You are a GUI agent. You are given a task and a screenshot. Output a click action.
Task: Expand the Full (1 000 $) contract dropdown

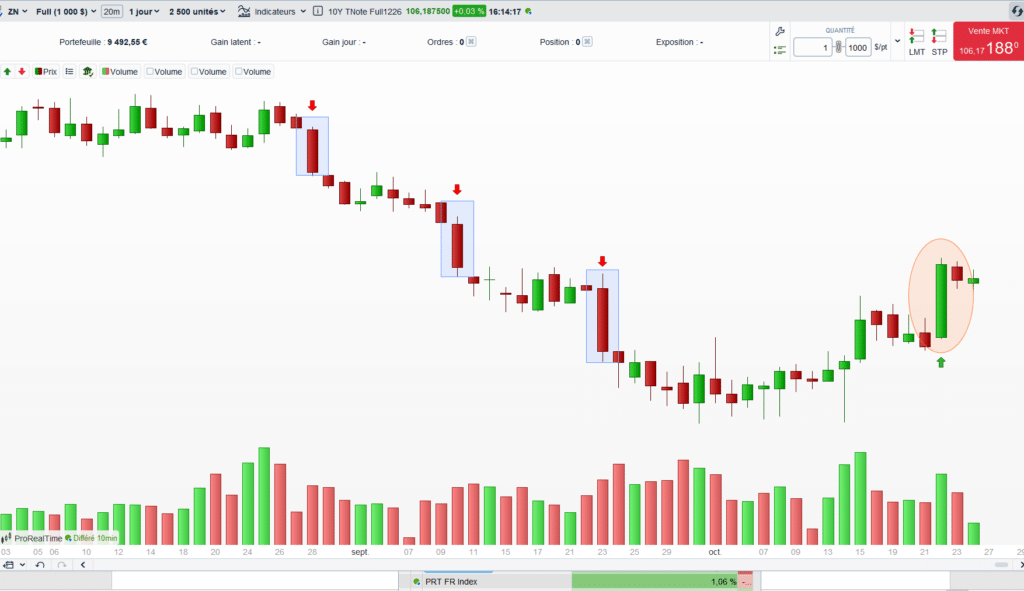pyautogui.click(x=66, y=12)
